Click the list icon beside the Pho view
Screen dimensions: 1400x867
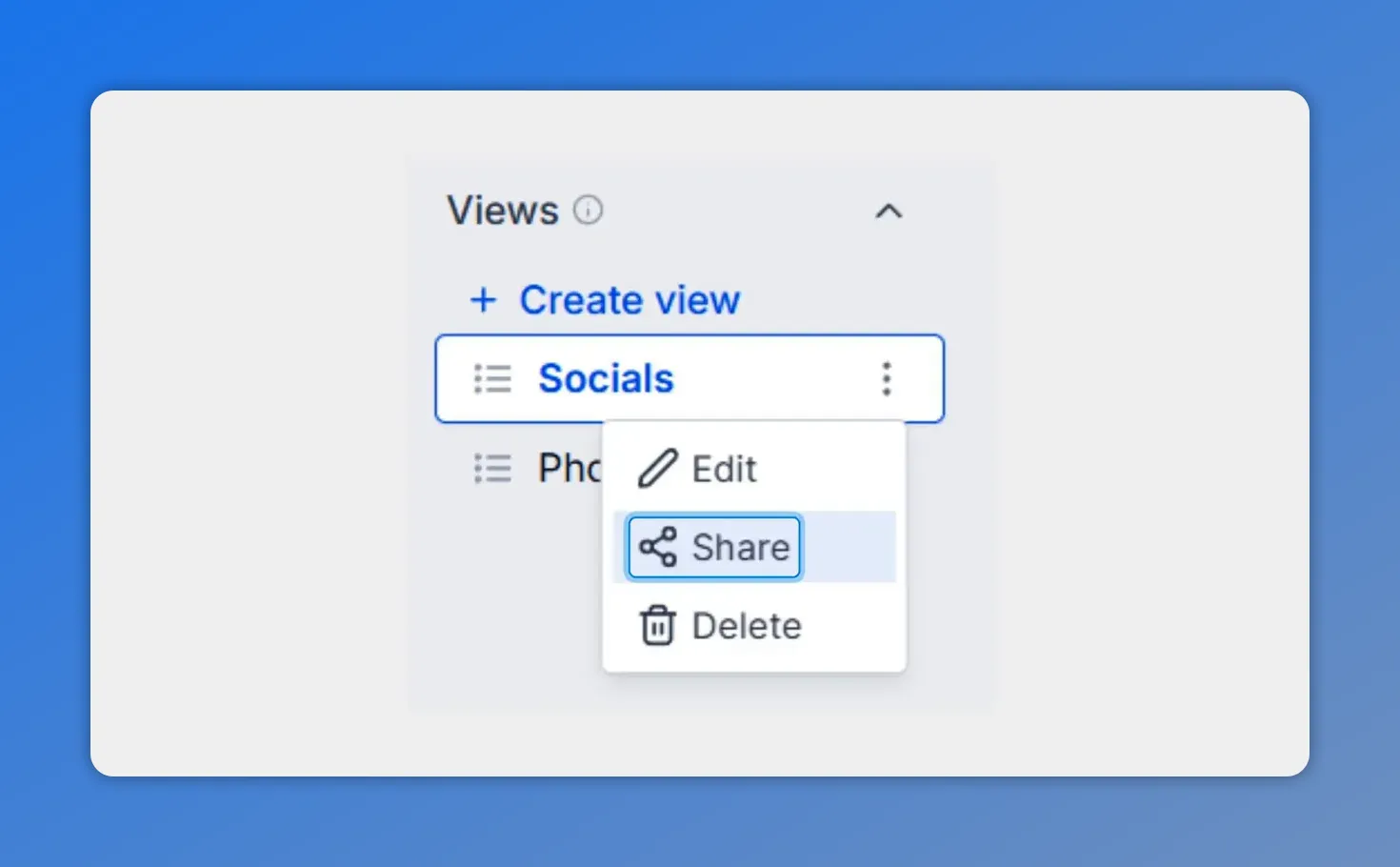[491, 468]
